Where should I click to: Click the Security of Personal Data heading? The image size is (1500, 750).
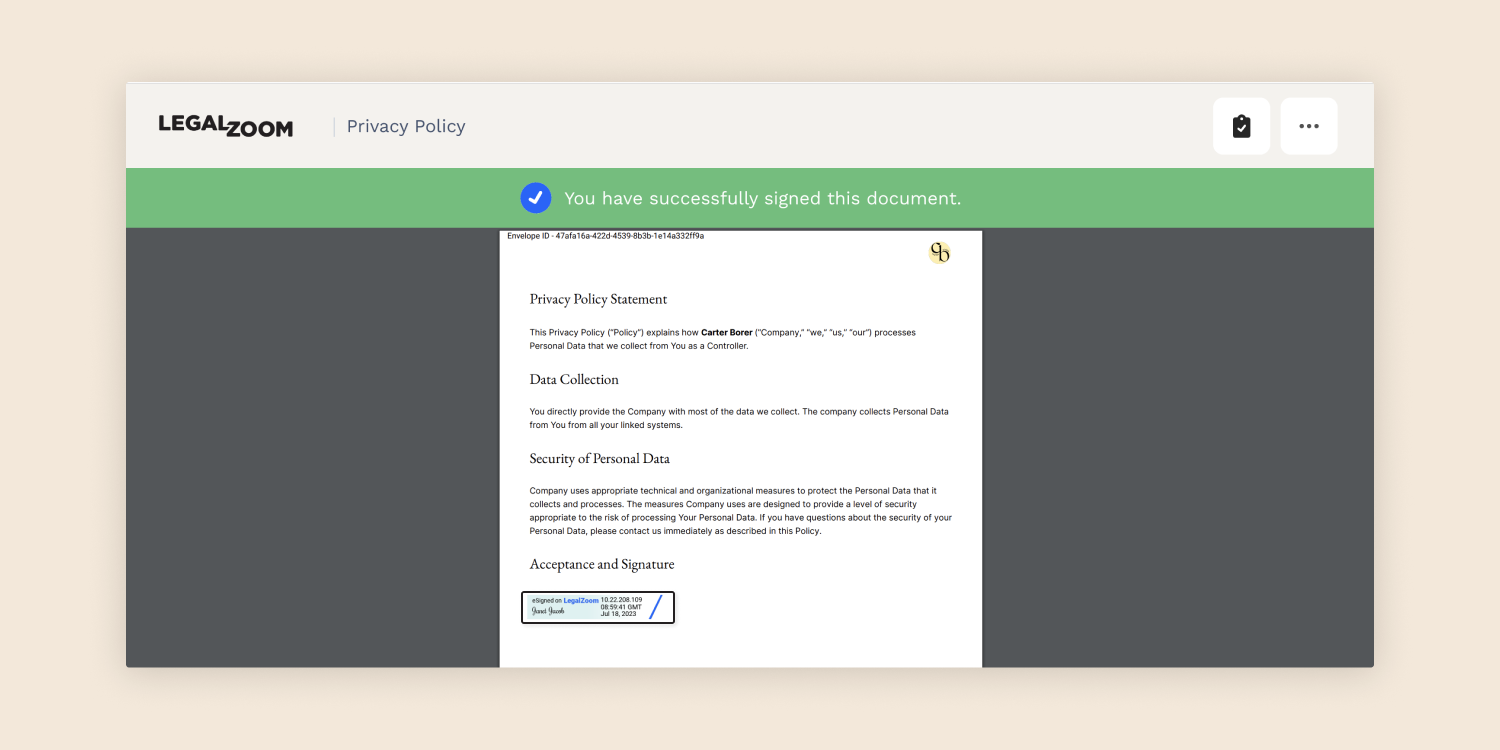click(599, 458)
